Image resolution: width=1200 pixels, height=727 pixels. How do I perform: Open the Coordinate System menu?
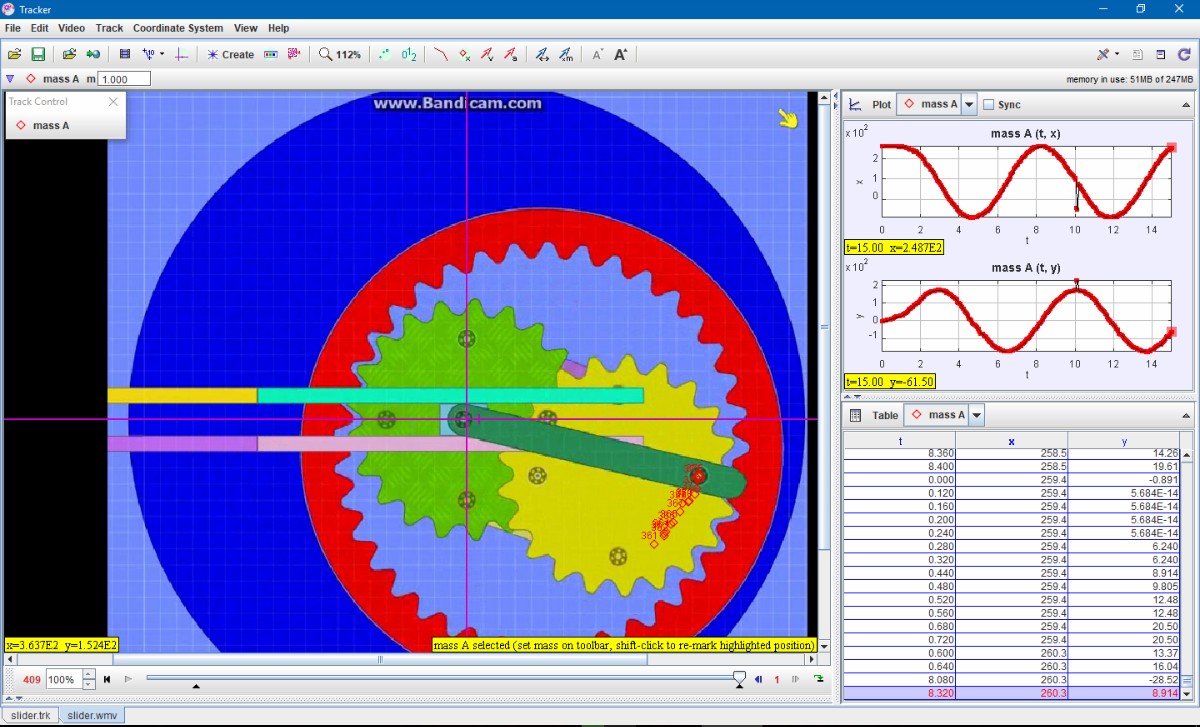click(178, 28)
